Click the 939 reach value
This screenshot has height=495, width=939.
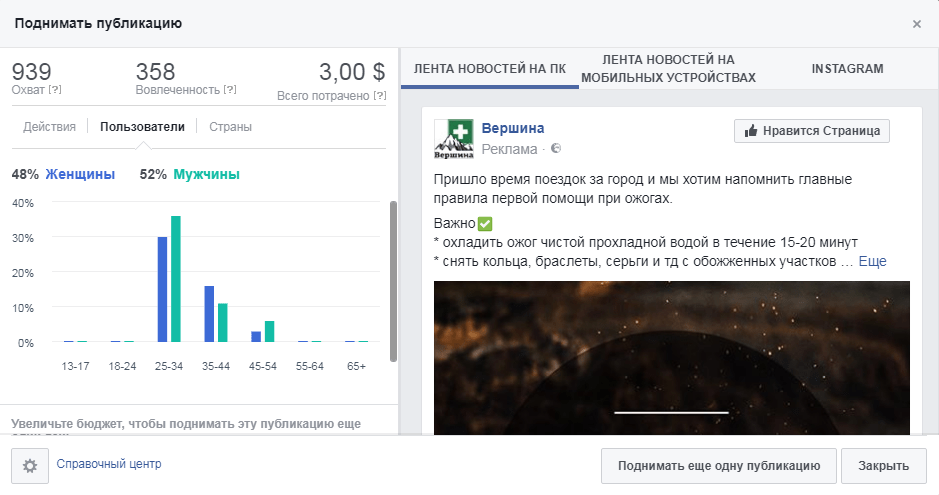pyautogui.click(x=32, y=72)
